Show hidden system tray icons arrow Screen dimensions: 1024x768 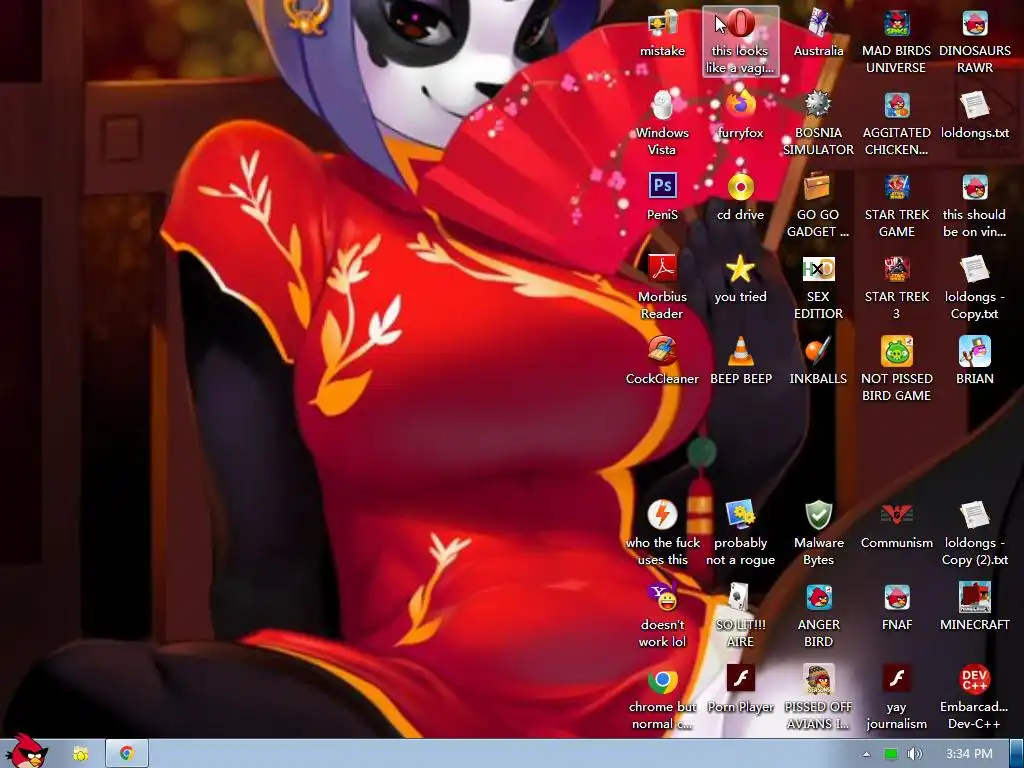pos(867,754)
